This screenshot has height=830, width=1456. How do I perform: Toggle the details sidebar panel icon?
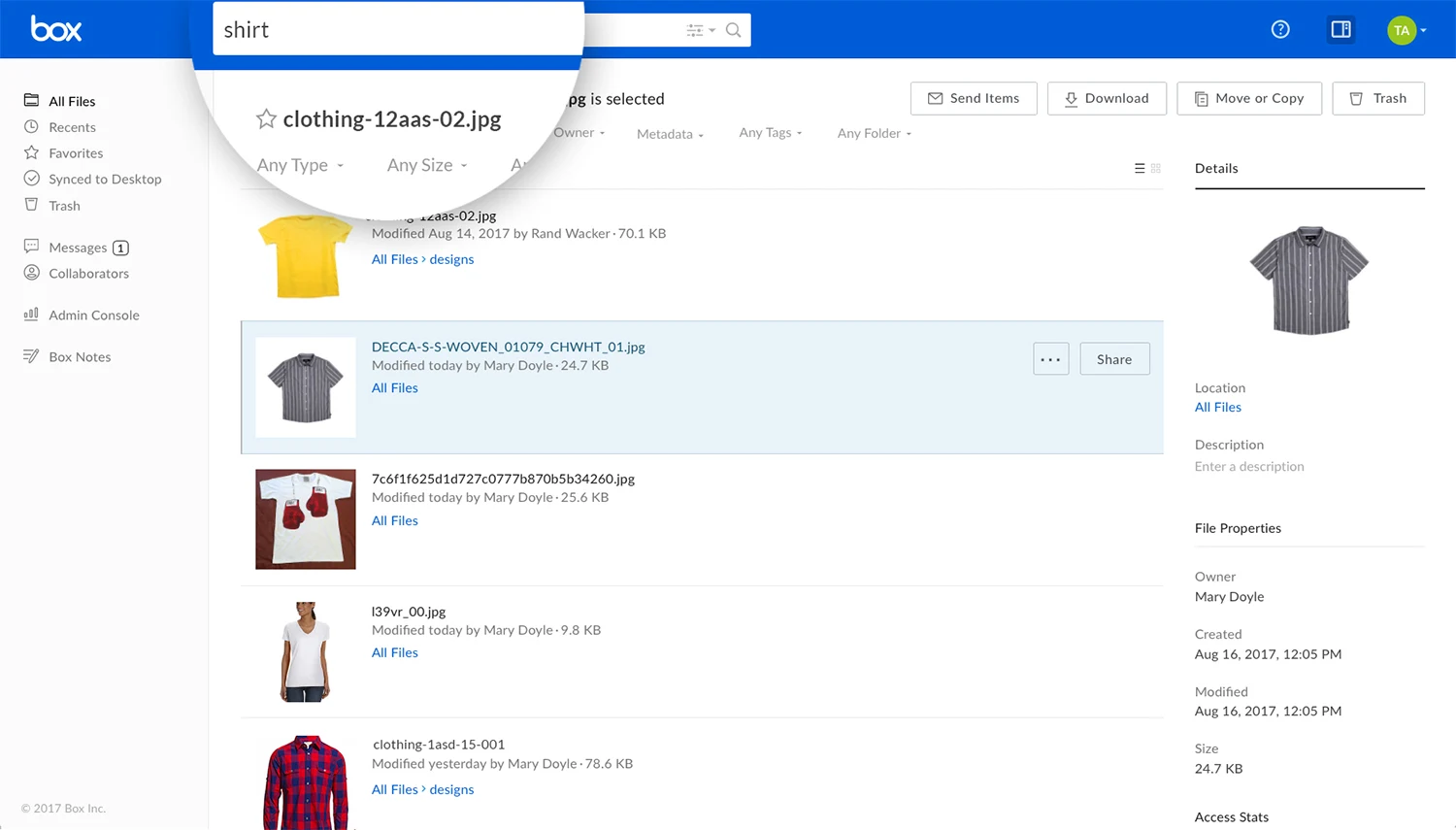coord(1340,29)
